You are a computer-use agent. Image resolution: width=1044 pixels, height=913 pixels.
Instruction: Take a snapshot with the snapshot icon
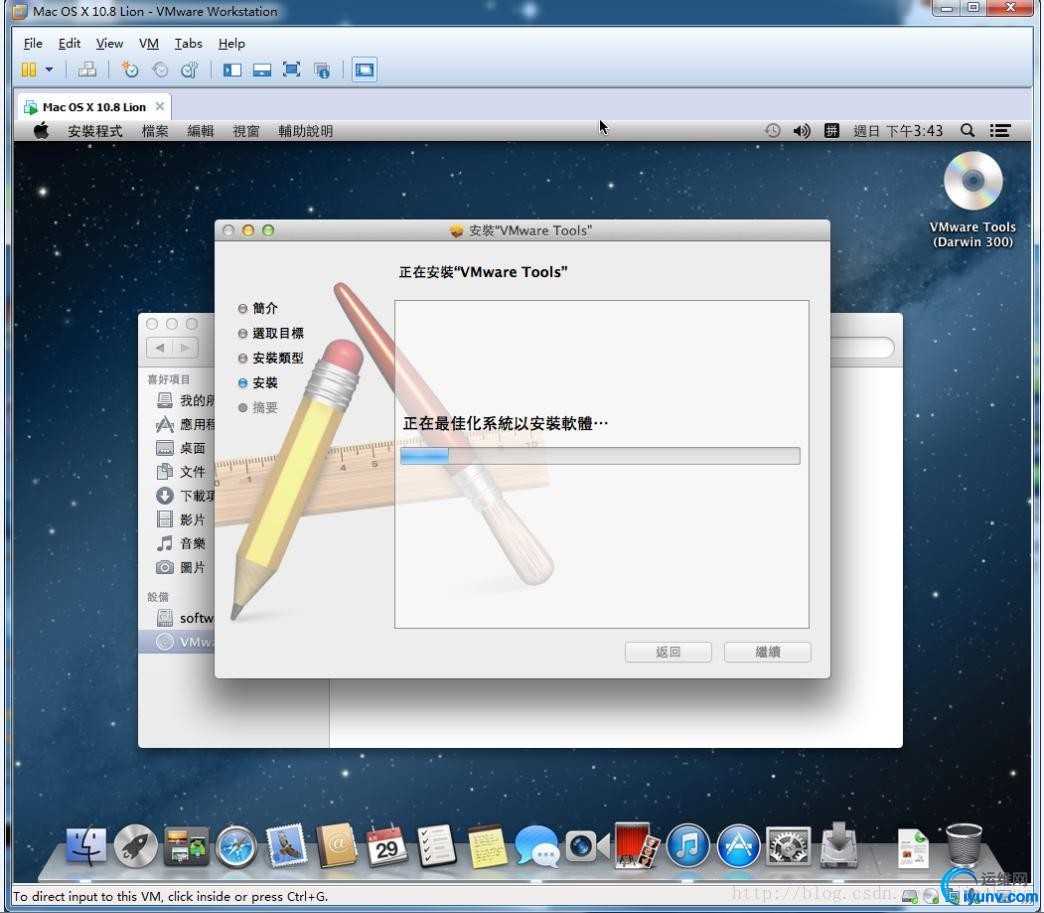130,69
